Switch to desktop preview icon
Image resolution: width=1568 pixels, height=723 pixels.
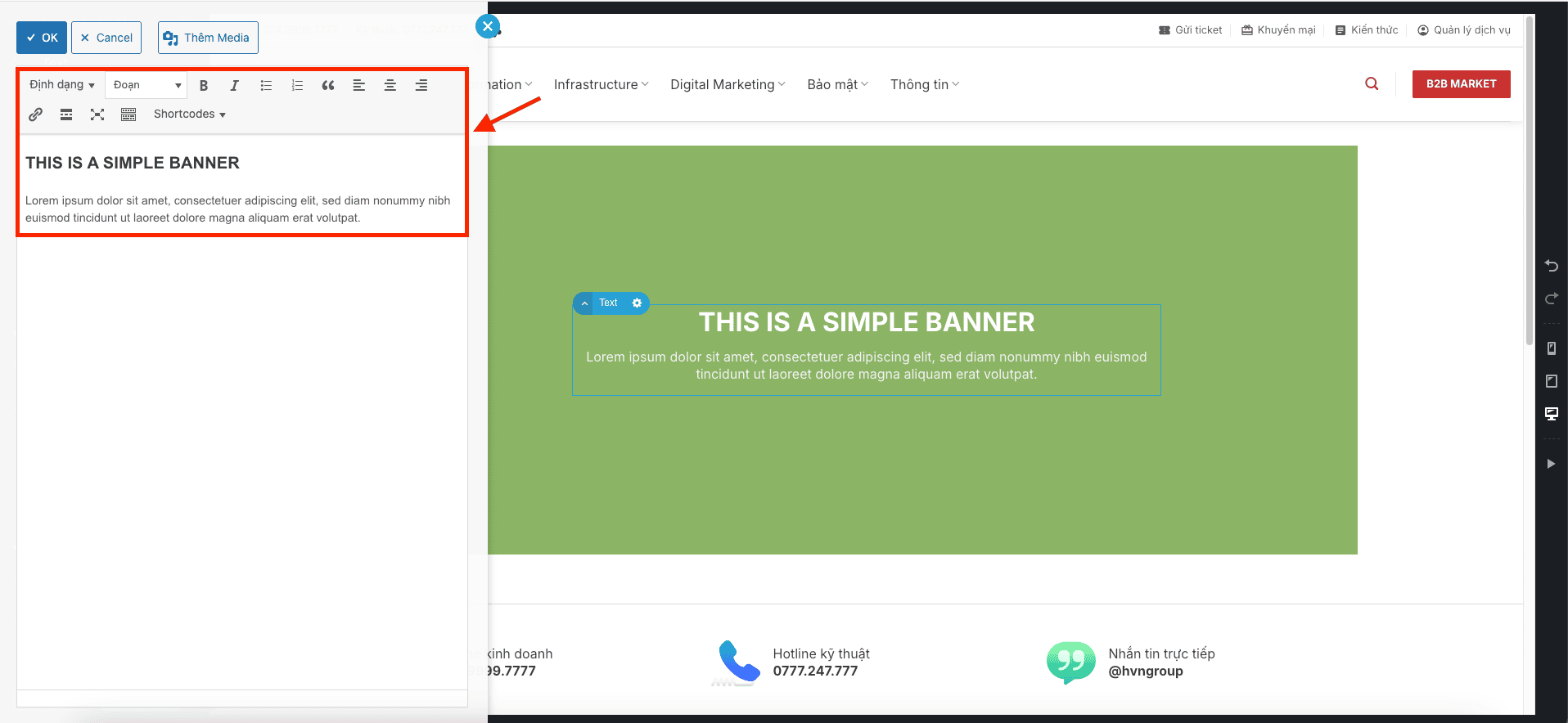[1551, 414]
